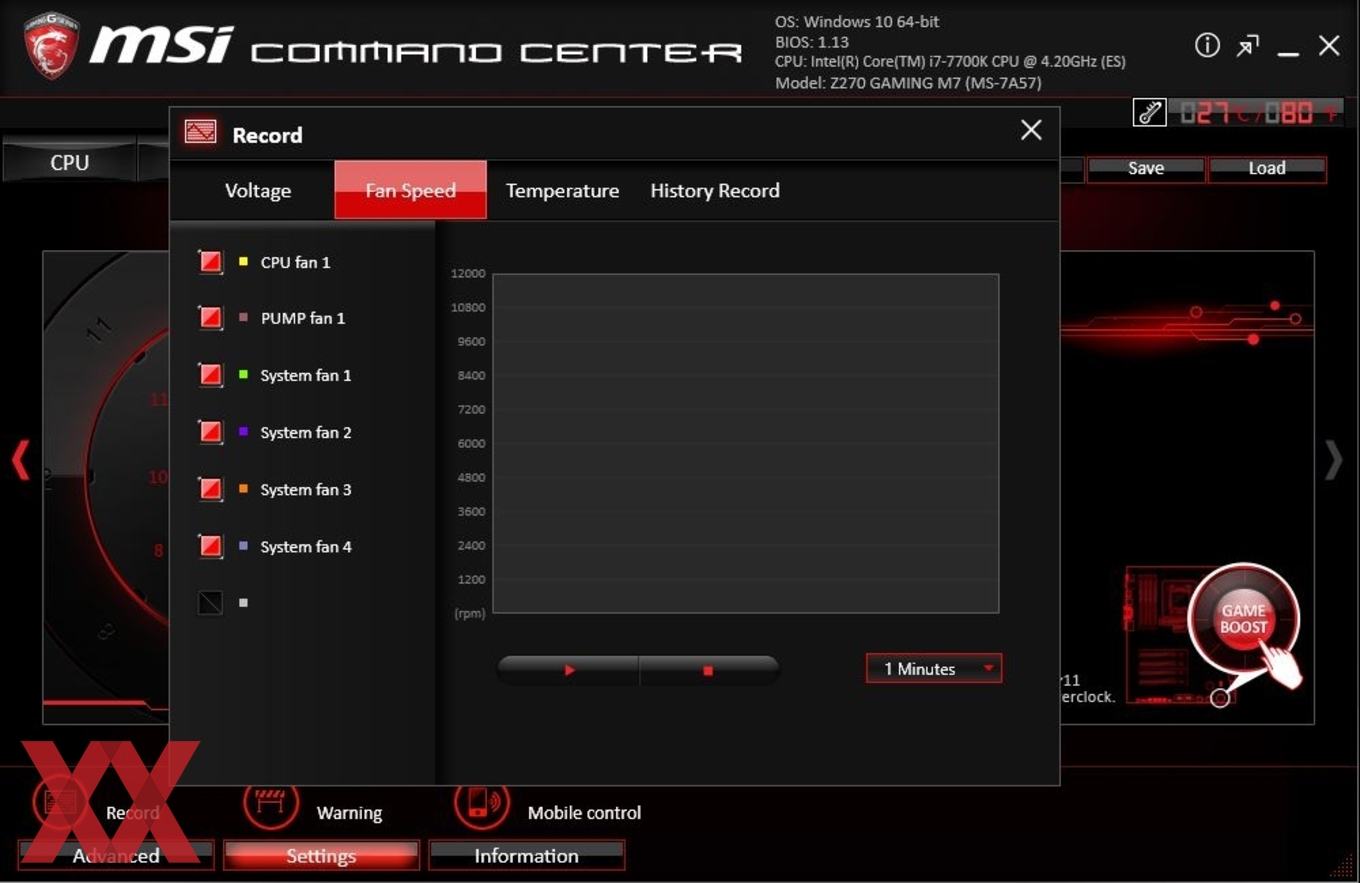Click the purple System fan 2 color swatch

[x=244, y=431]
